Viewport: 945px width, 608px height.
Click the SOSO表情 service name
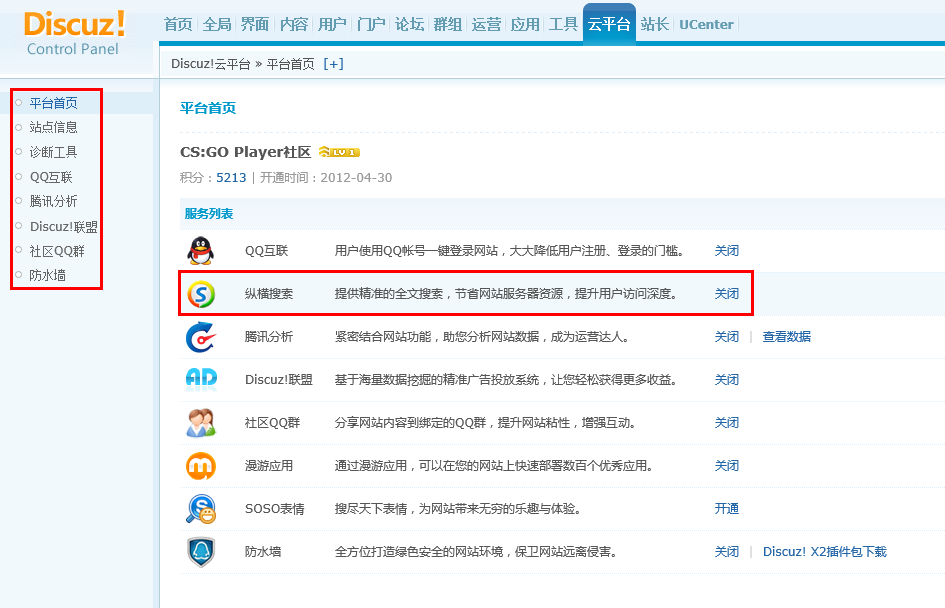tap(275, 509)
